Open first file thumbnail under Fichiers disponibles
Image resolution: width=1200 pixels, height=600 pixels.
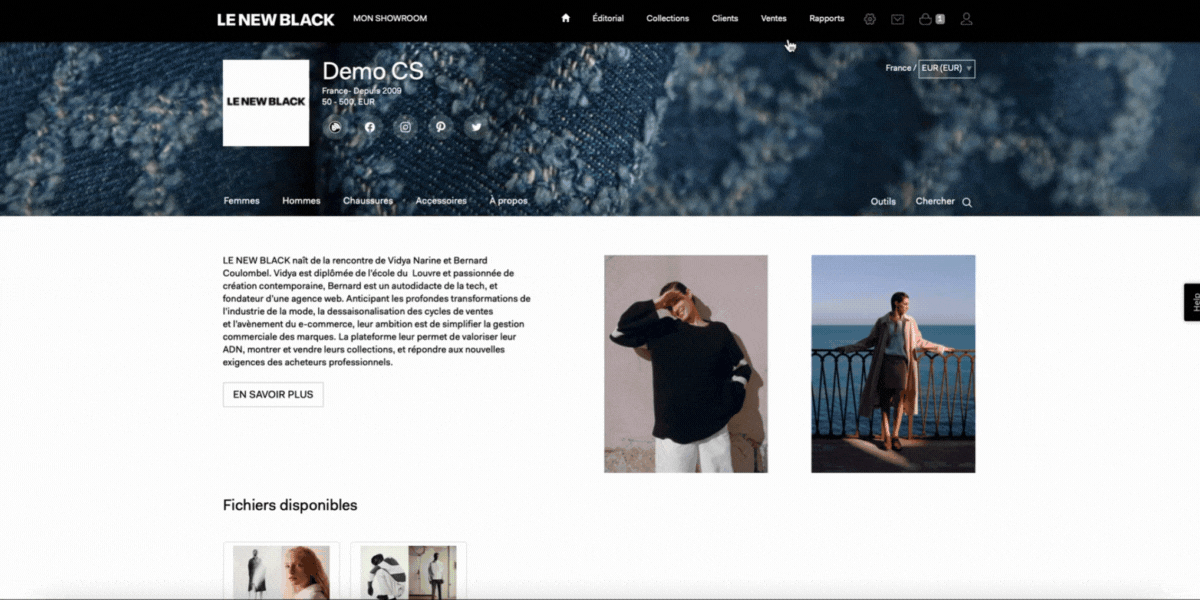coord(281,571)
